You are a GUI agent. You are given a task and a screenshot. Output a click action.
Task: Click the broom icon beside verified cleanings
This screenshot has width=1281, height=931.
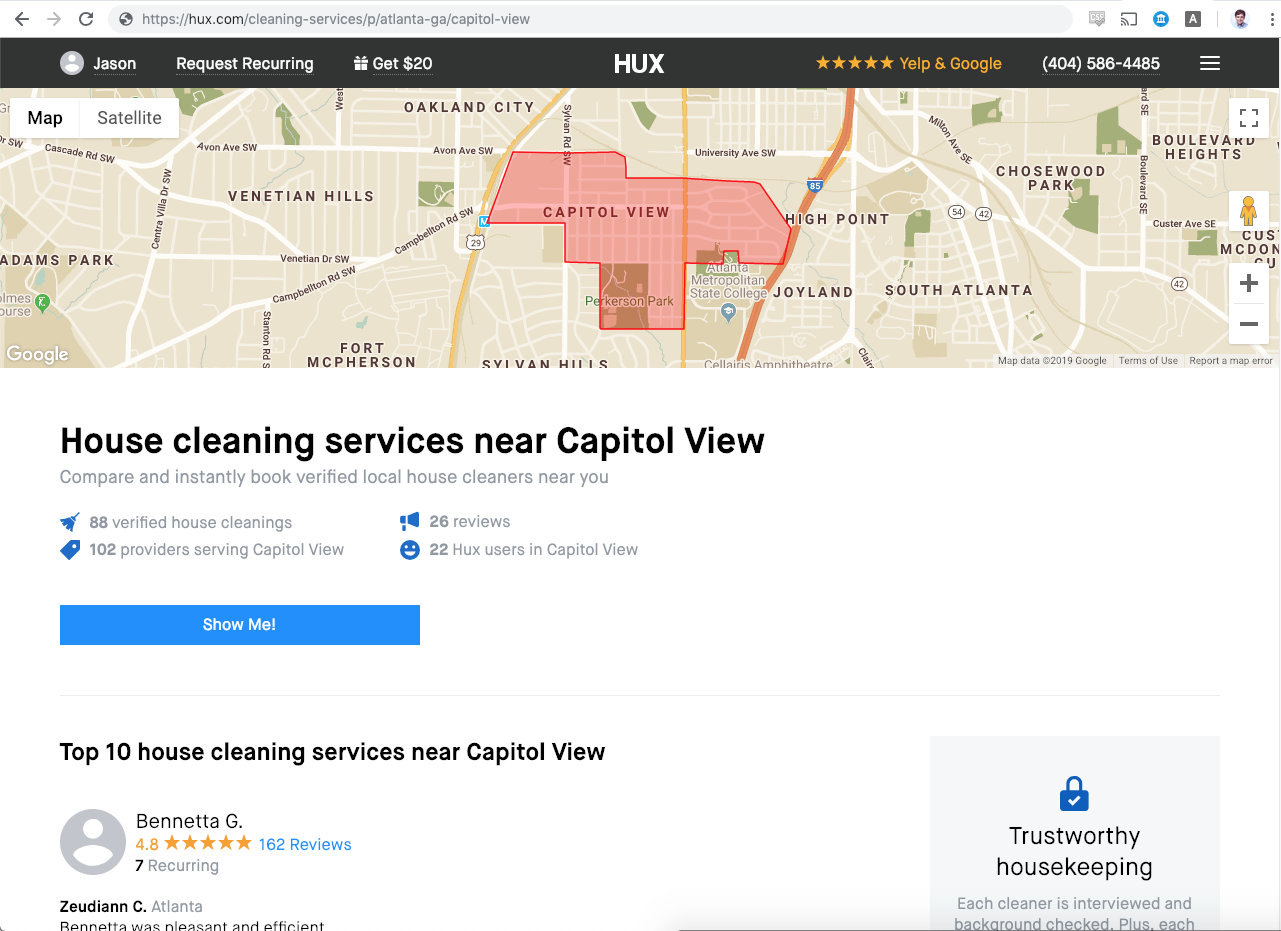pos(70,522)
